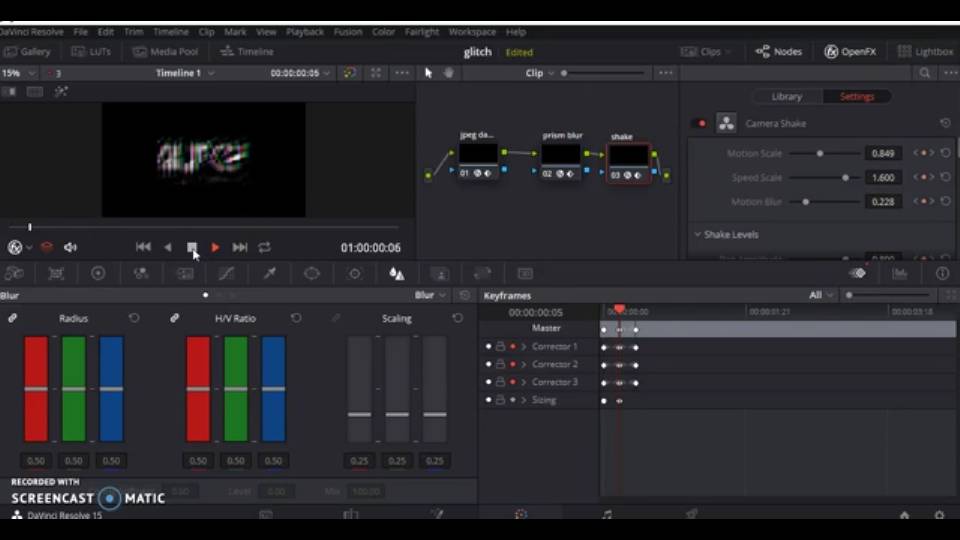Open the File menu
960x540 pixels.
(x=81, y=32)
